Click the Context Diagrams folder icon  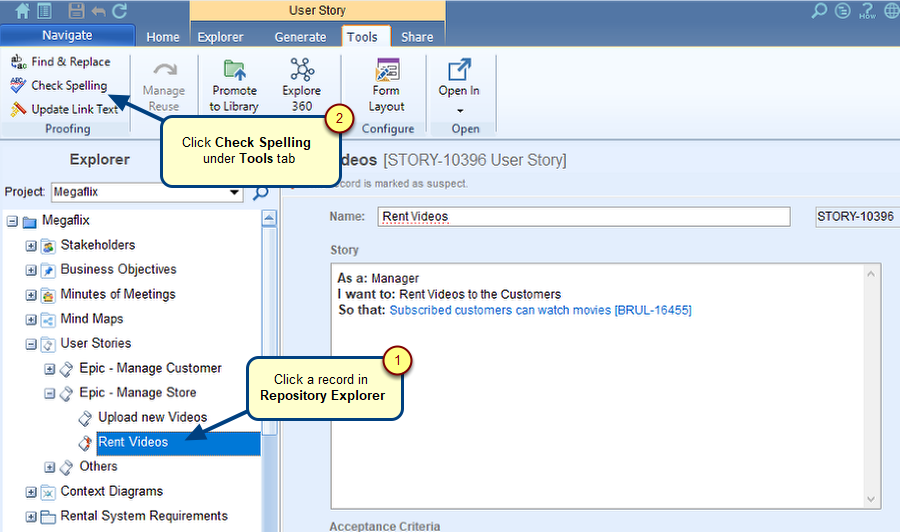pos(49,492)
